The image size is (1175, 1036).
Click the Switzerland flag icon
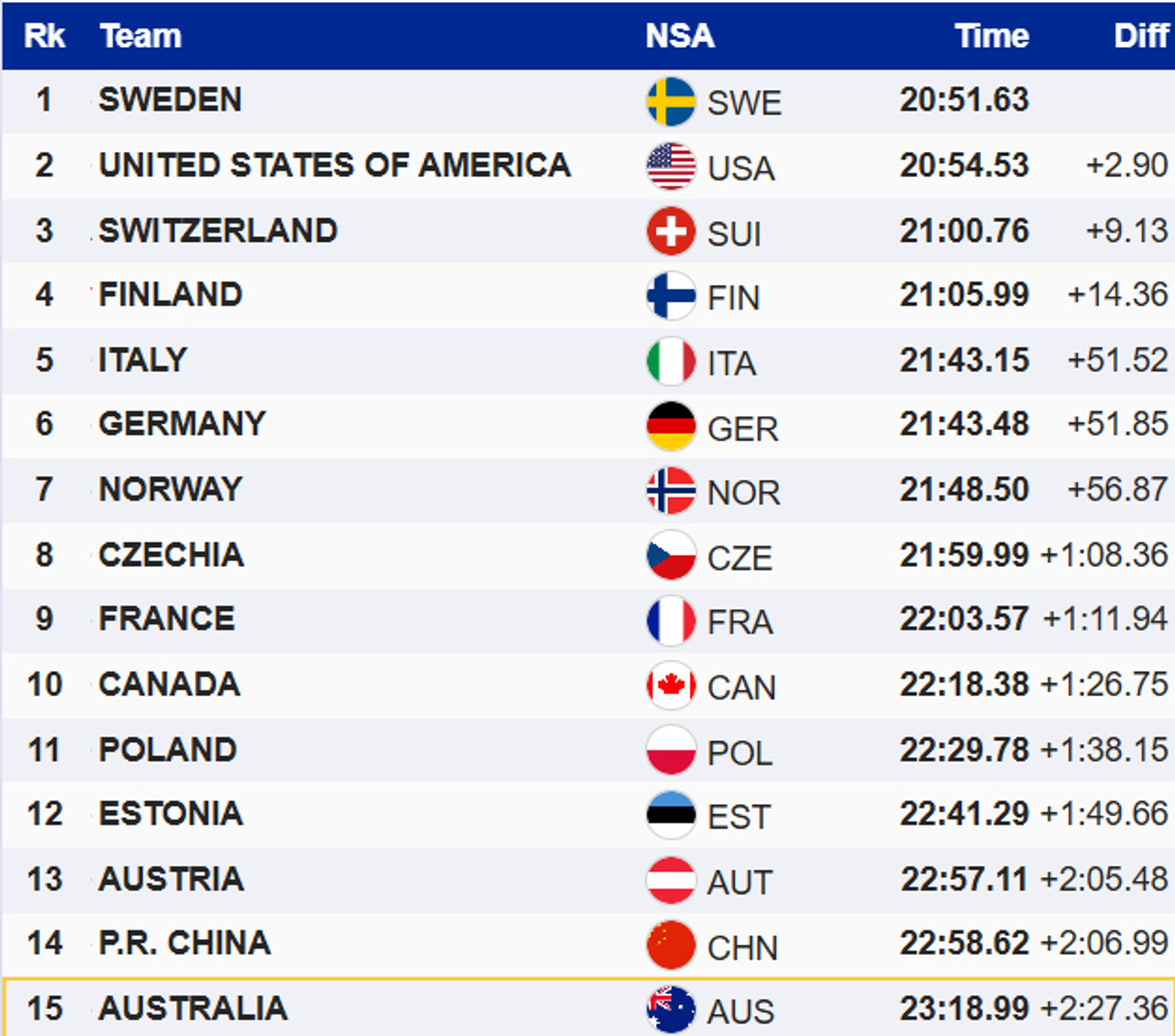point(671,232)
